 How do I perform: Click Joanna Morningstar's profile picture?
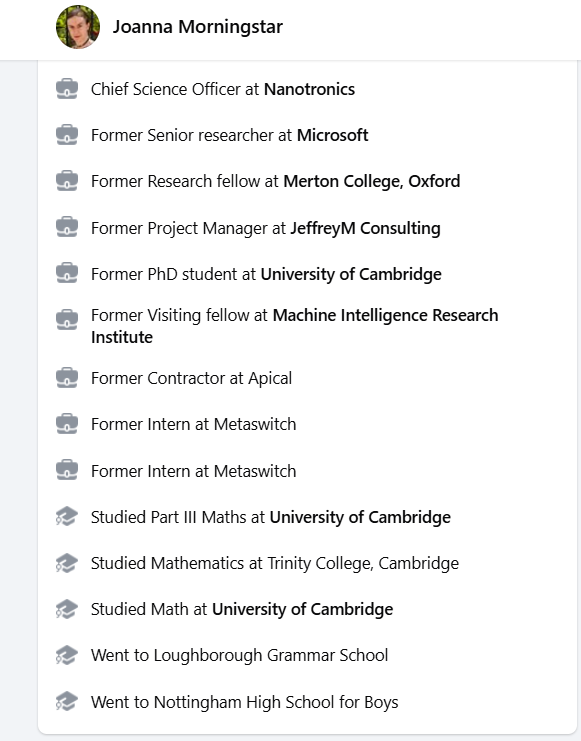[78, 27]
